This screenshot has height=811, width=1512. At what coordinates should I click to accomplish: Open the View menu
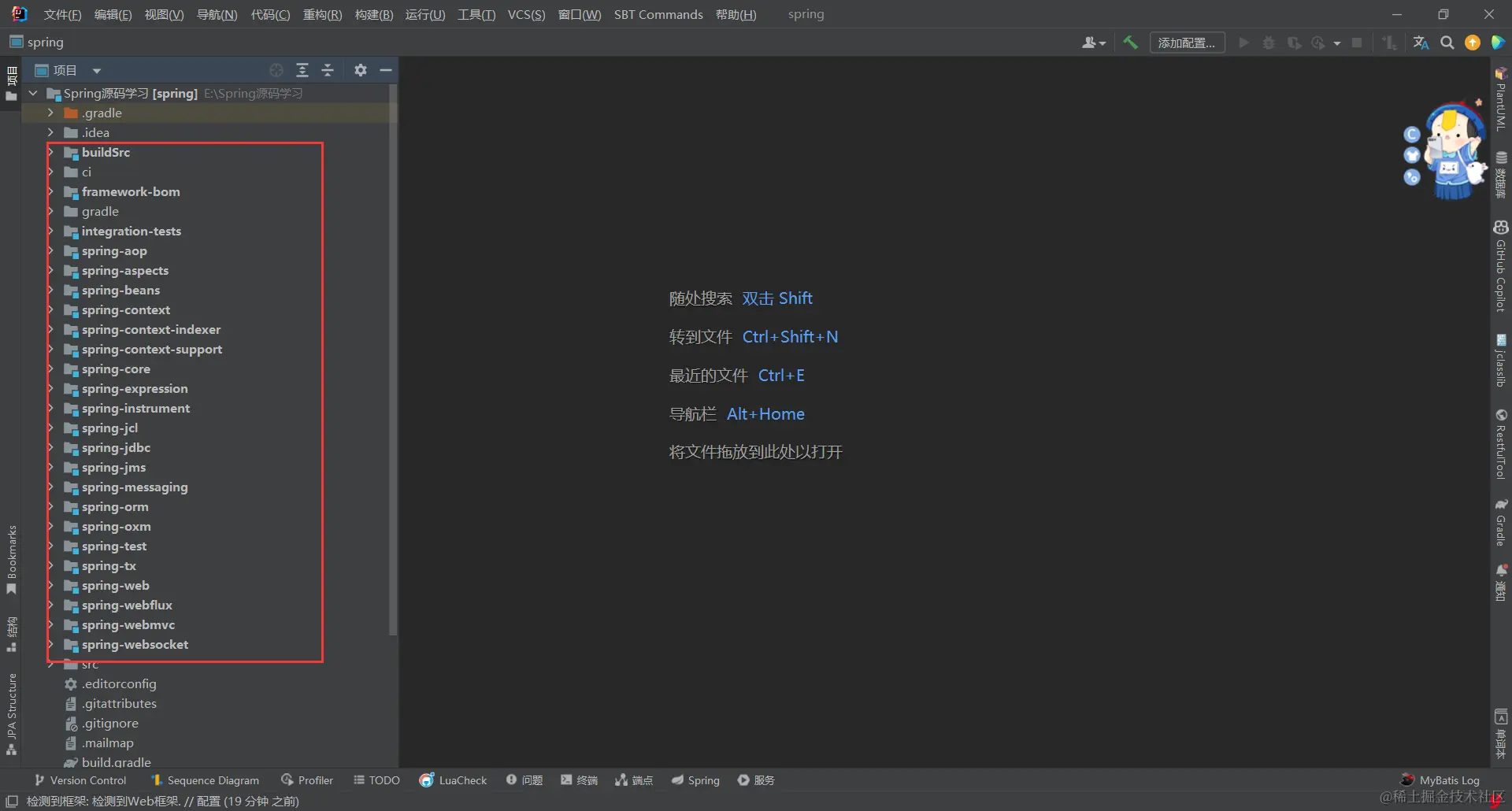[164, 14]
